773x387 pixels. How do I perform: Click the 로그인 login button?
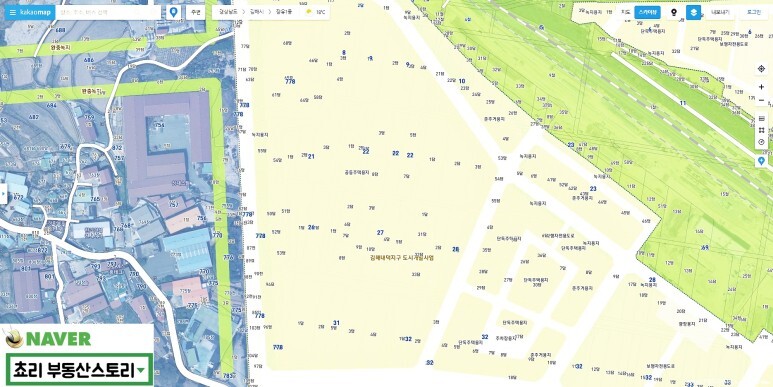pos(754,12)
